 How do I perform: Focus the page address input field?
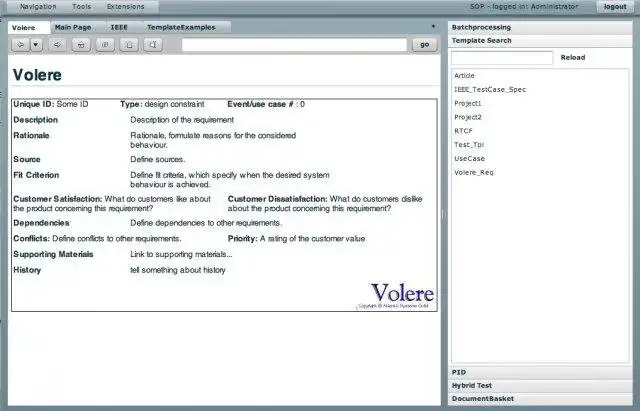294,44
